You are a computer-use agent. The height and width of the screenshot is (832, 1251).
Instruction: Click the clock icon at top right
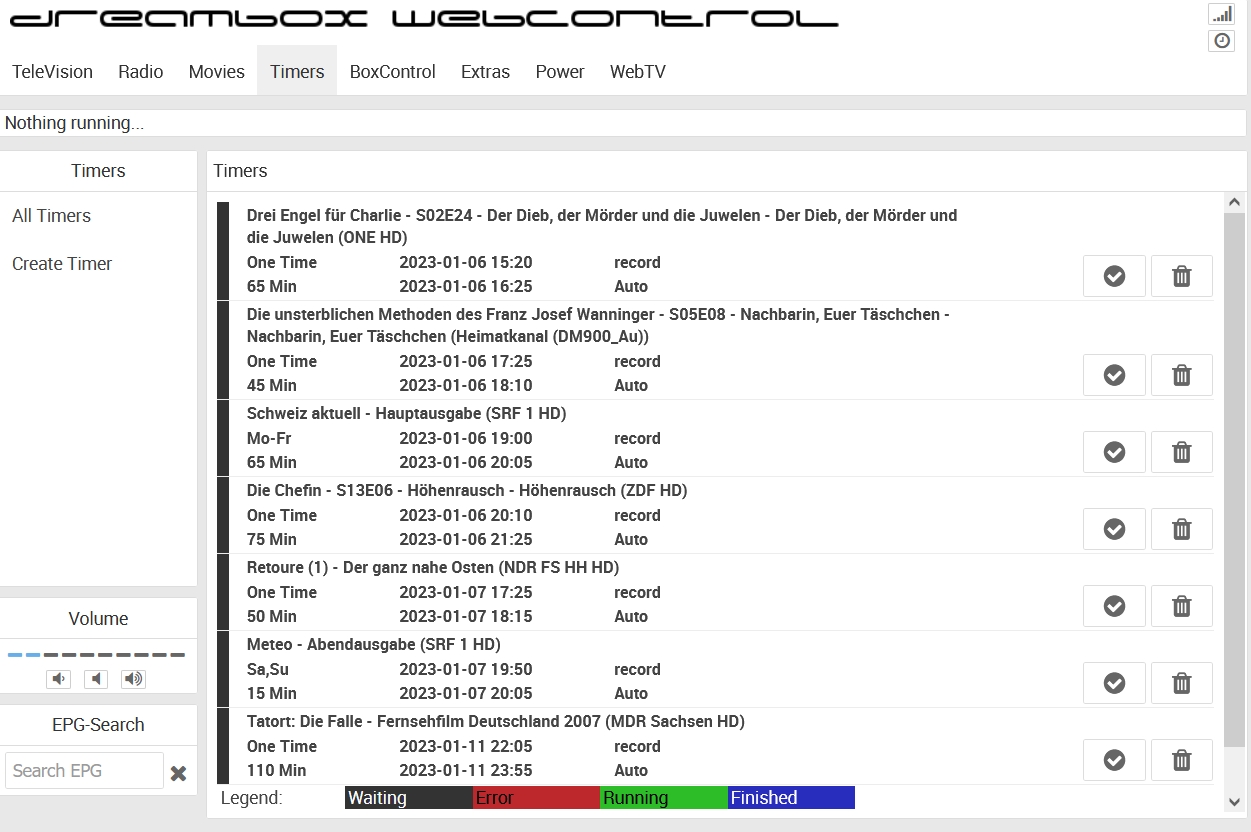[x=1221, y=41]
